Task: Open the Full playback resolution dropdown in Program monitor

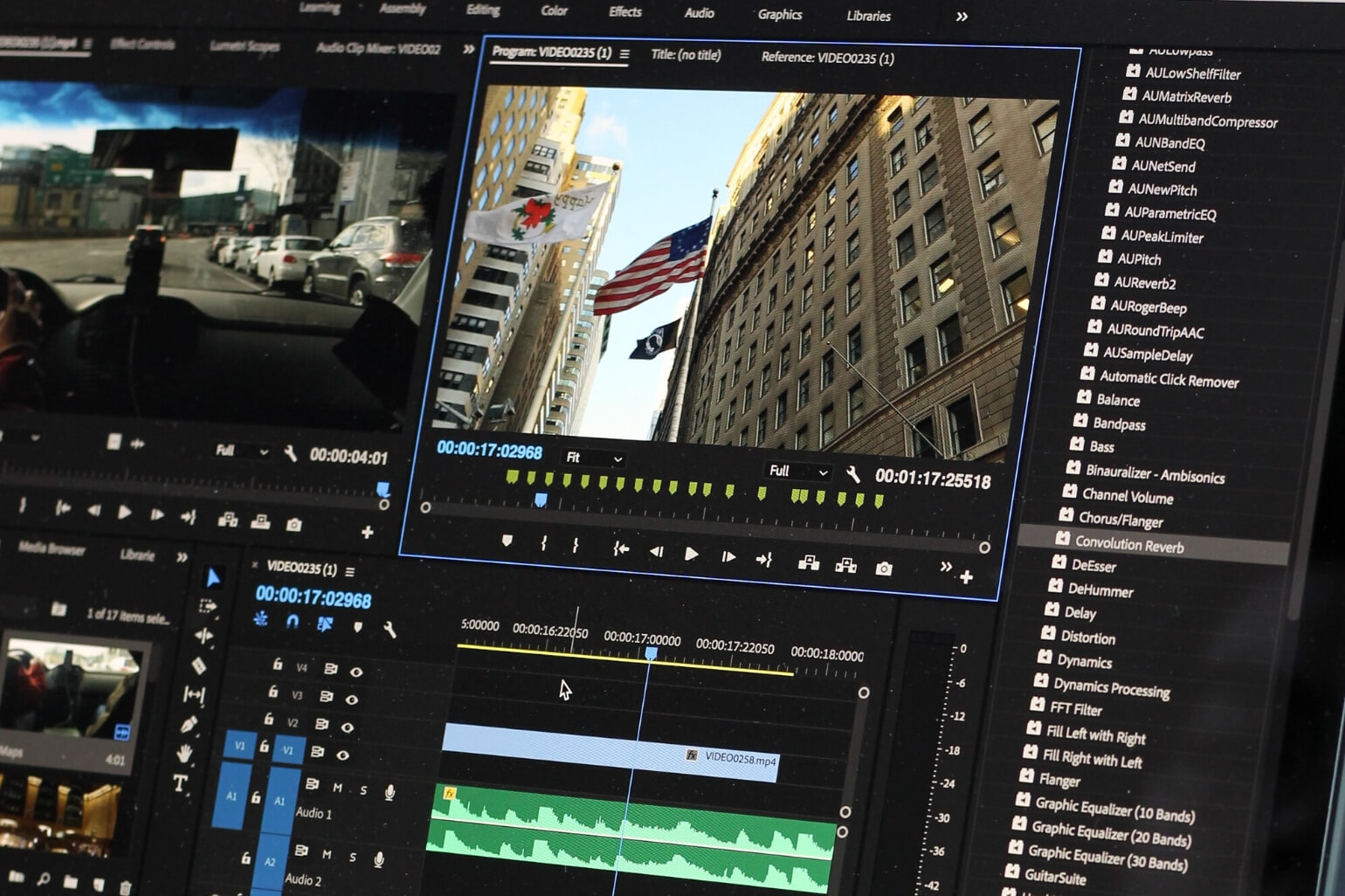Action: [x=797, y=472]
